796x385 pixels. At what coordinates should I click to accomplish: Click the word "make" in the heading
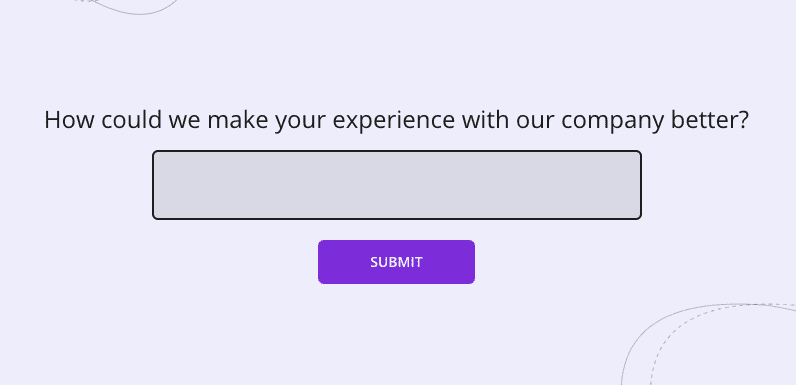(x=238, y=120)
